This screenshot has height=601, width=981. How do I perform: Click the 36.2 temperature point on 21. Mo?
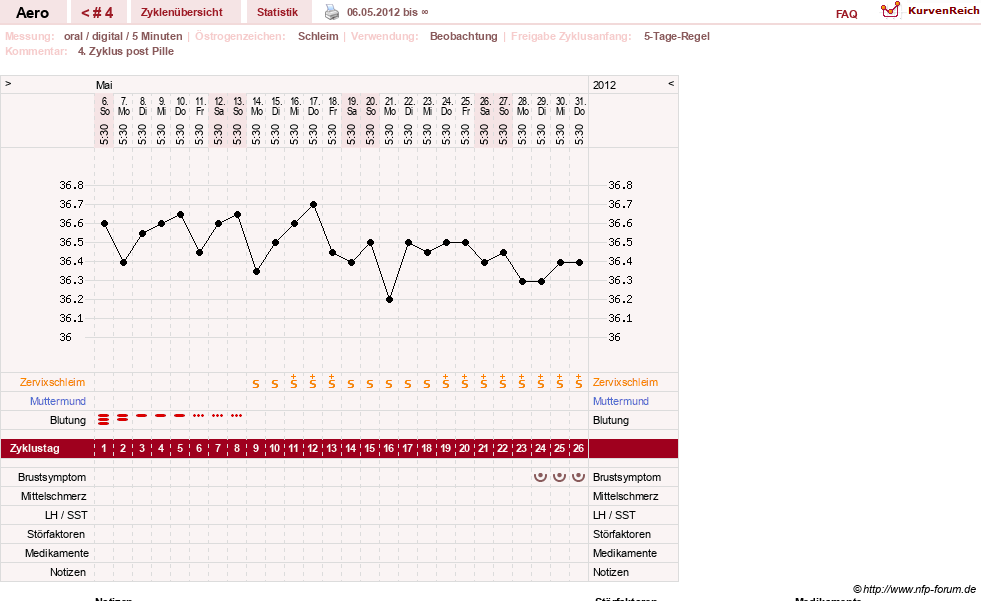click(x=389, y=300)
